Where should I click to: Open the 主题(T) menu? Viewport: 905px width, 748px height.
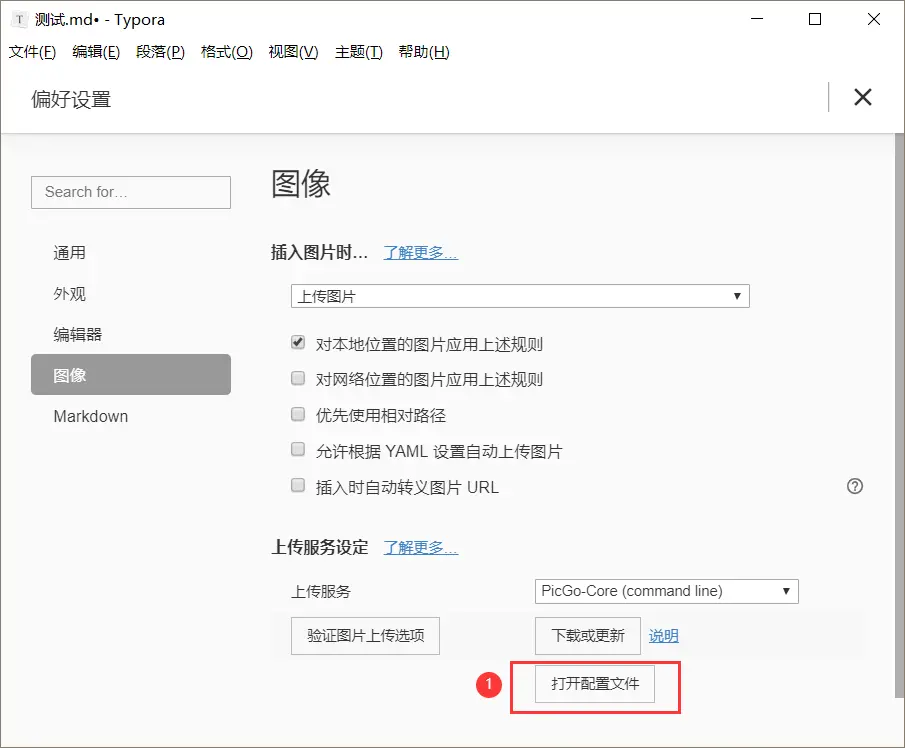359,52
